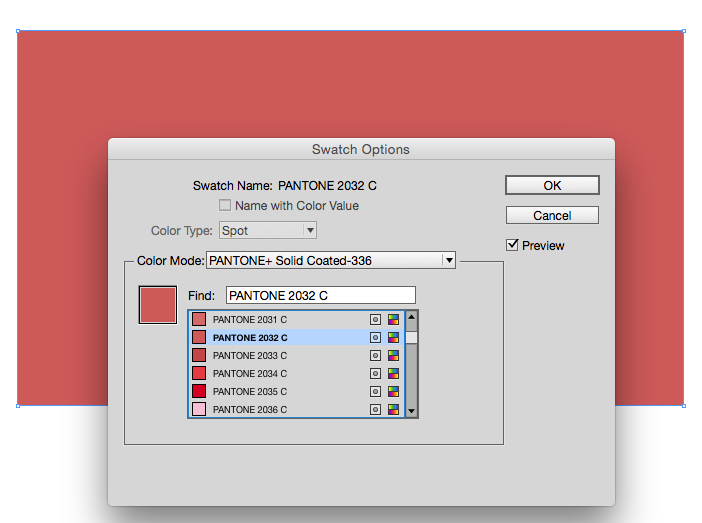Click the swatch list scroll up arrow

click(x=411, y=317)
